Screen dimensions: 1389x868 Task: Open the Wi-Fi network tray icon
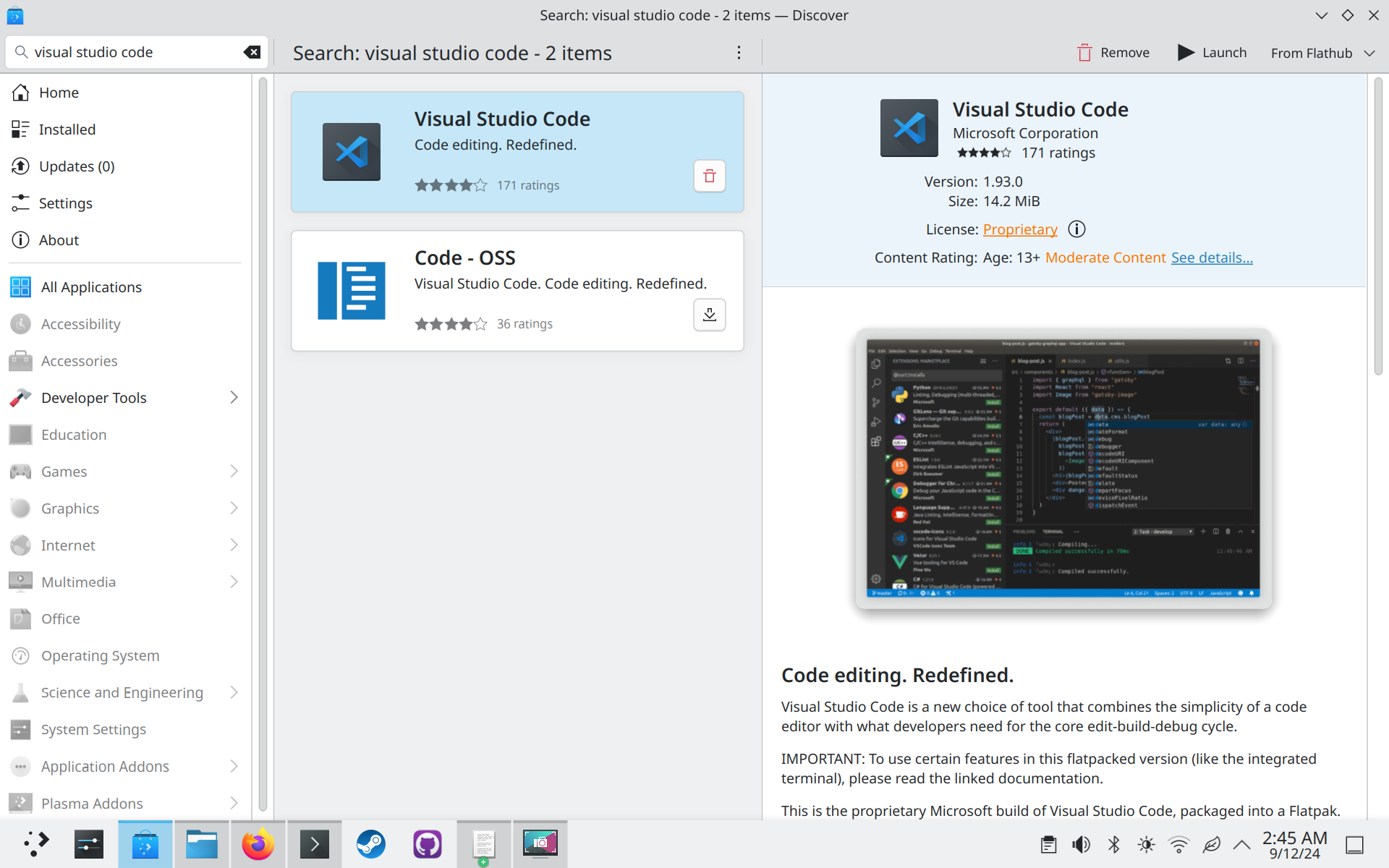pos(1179,844)
